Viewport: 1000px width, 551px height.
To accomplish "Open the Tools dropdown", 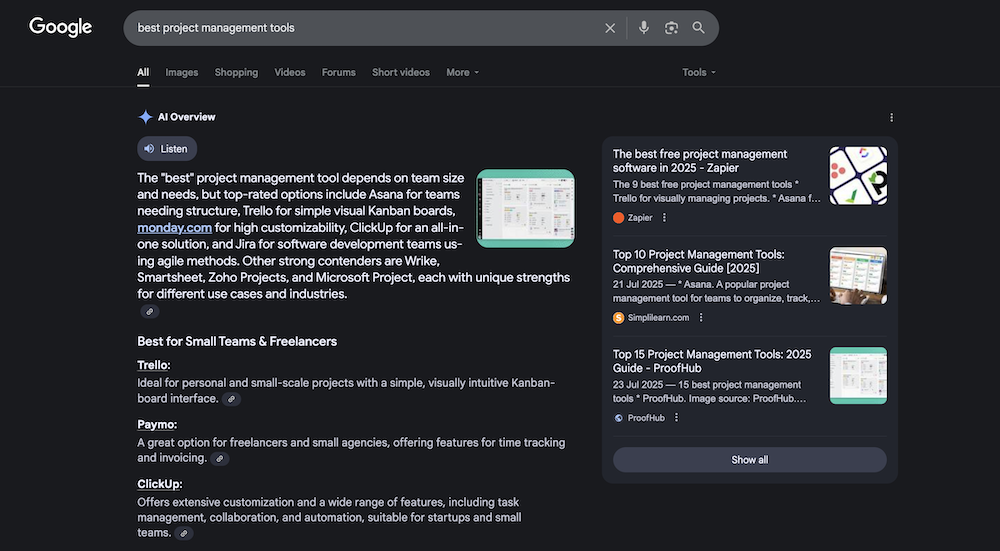I will coord(699,72).
